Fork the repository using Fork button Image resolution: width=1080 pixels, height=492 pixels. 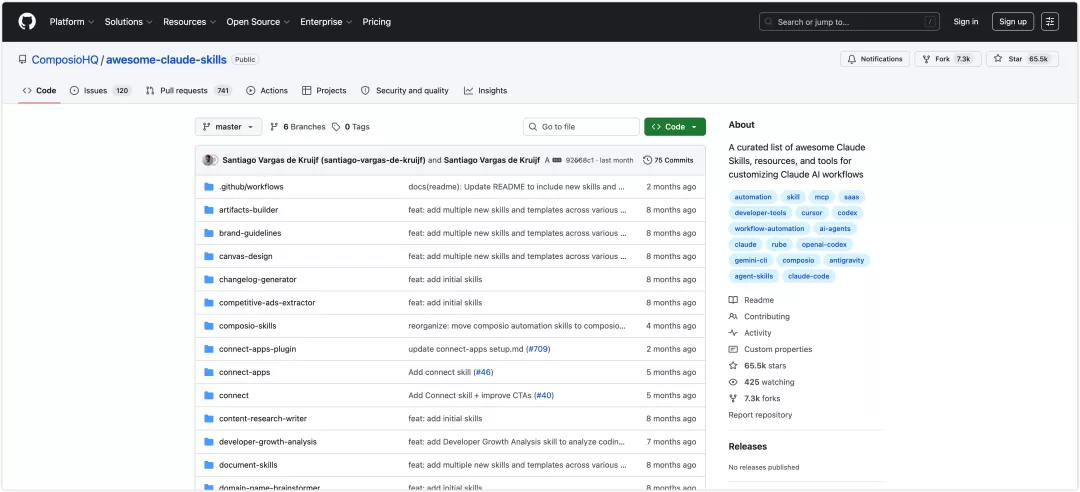948,59
